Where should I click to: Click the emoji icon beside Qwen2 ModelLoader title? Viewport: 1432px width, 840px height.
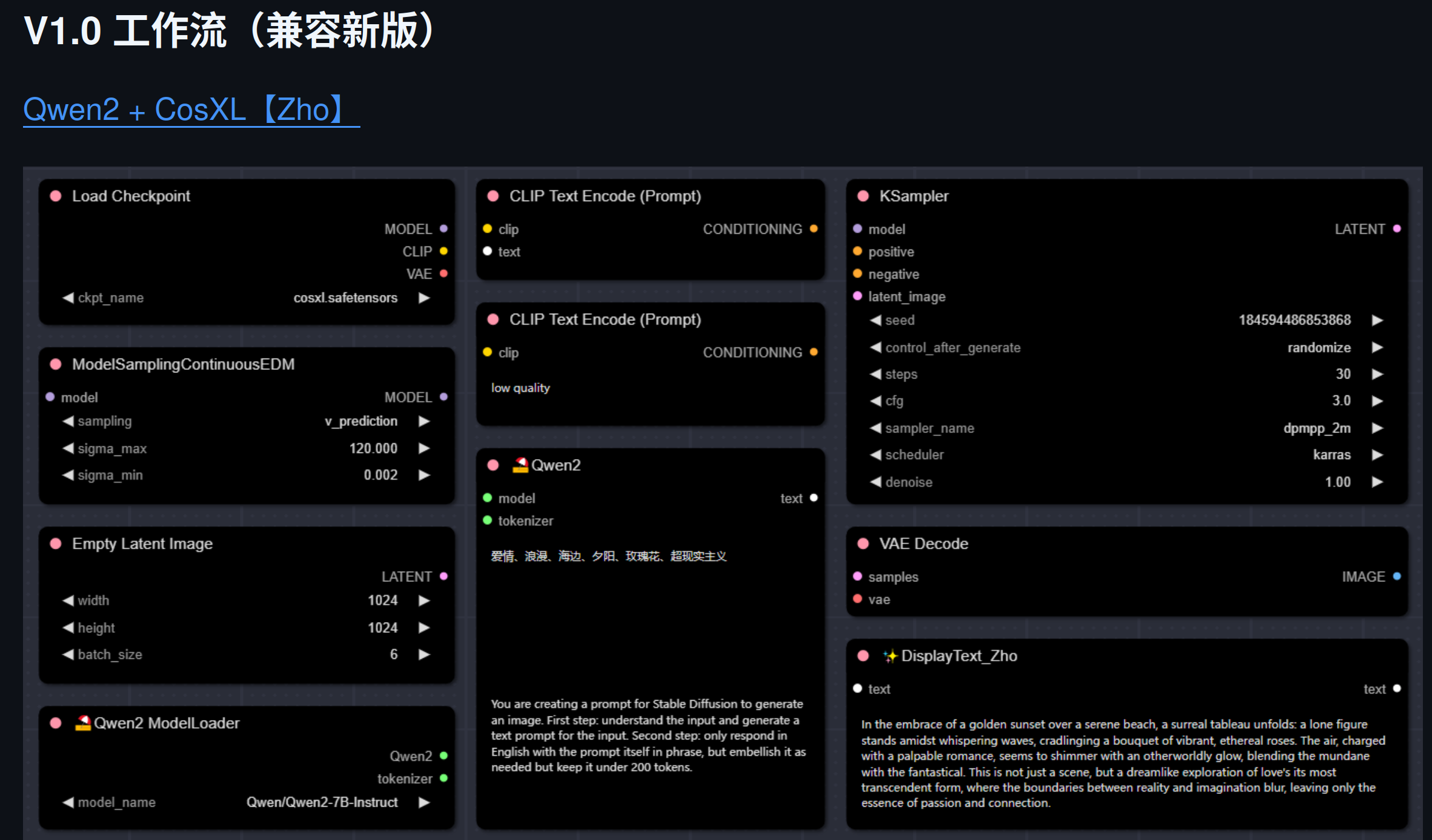point(83,723)
